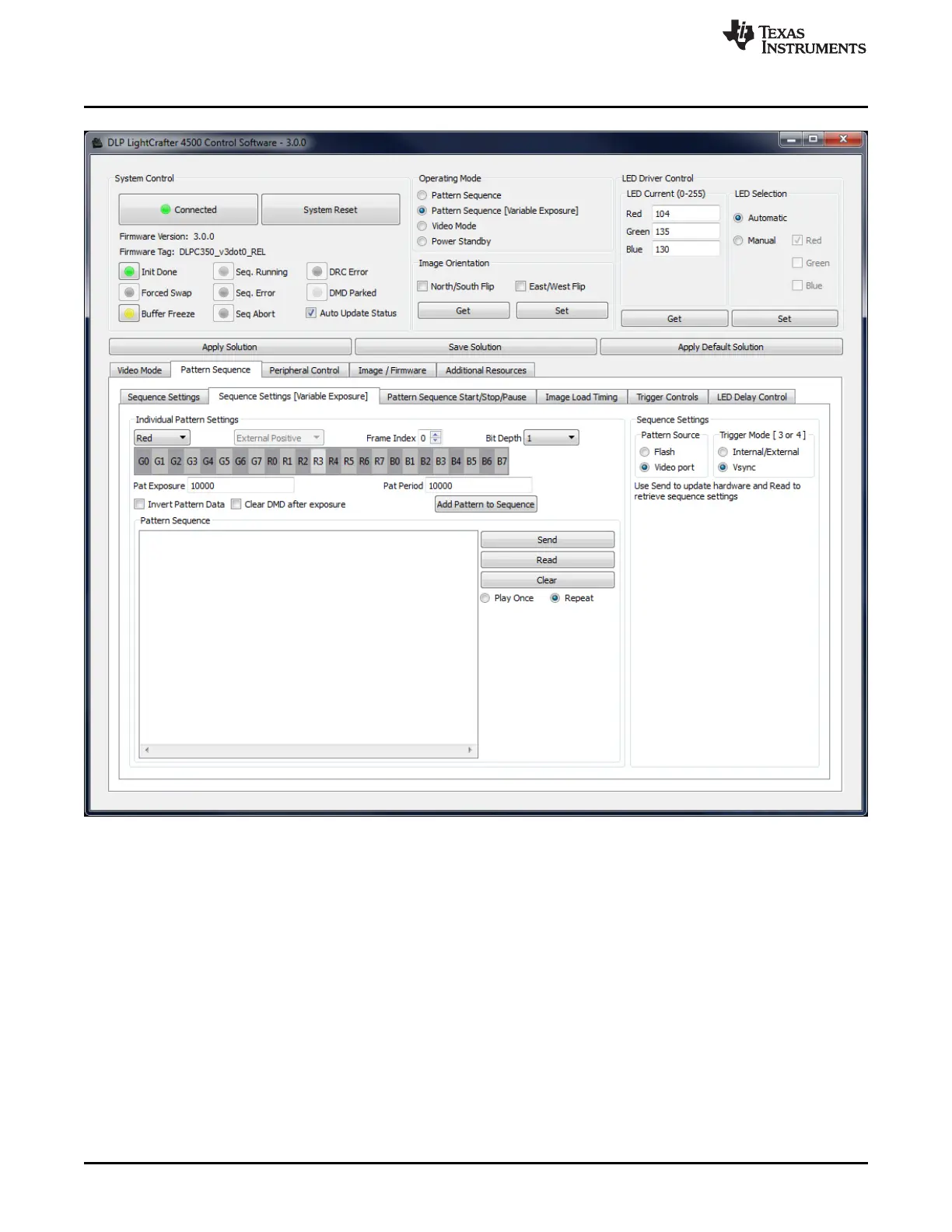
Task: Select the B4 bit plane button
Action: [x=457, y=461]
